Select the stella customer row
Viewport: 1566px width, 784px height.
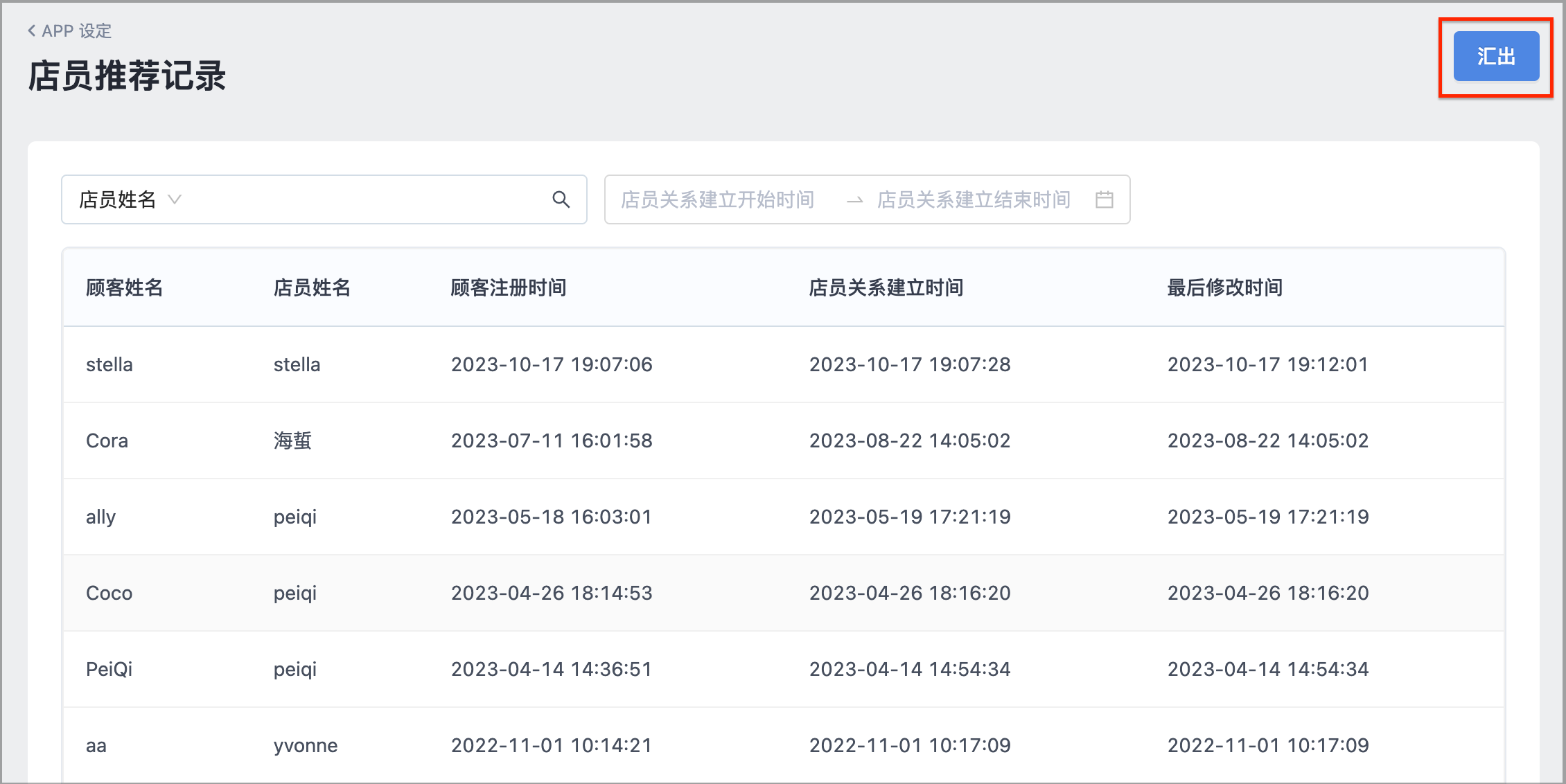pos(784,364)
